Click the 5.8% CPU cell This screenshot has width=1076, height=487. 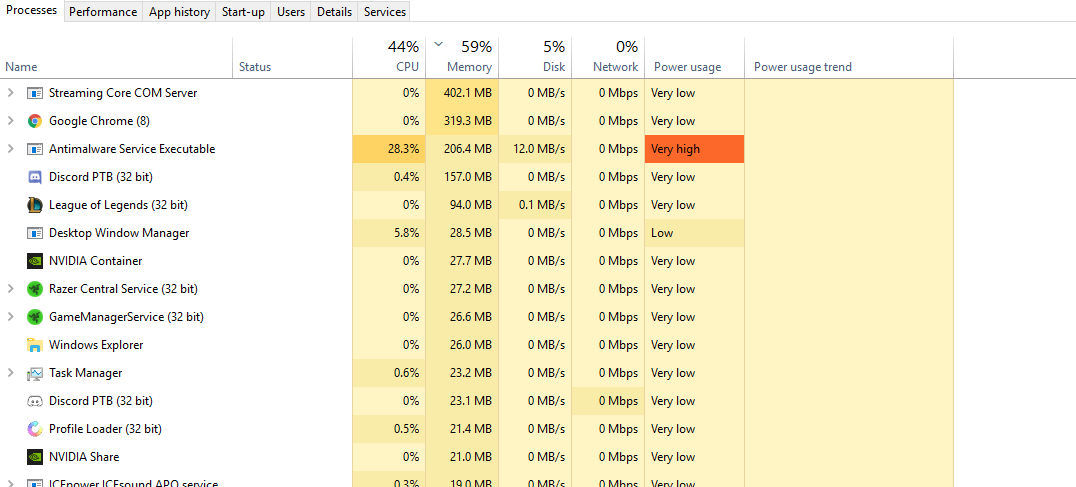click(389, 233)
